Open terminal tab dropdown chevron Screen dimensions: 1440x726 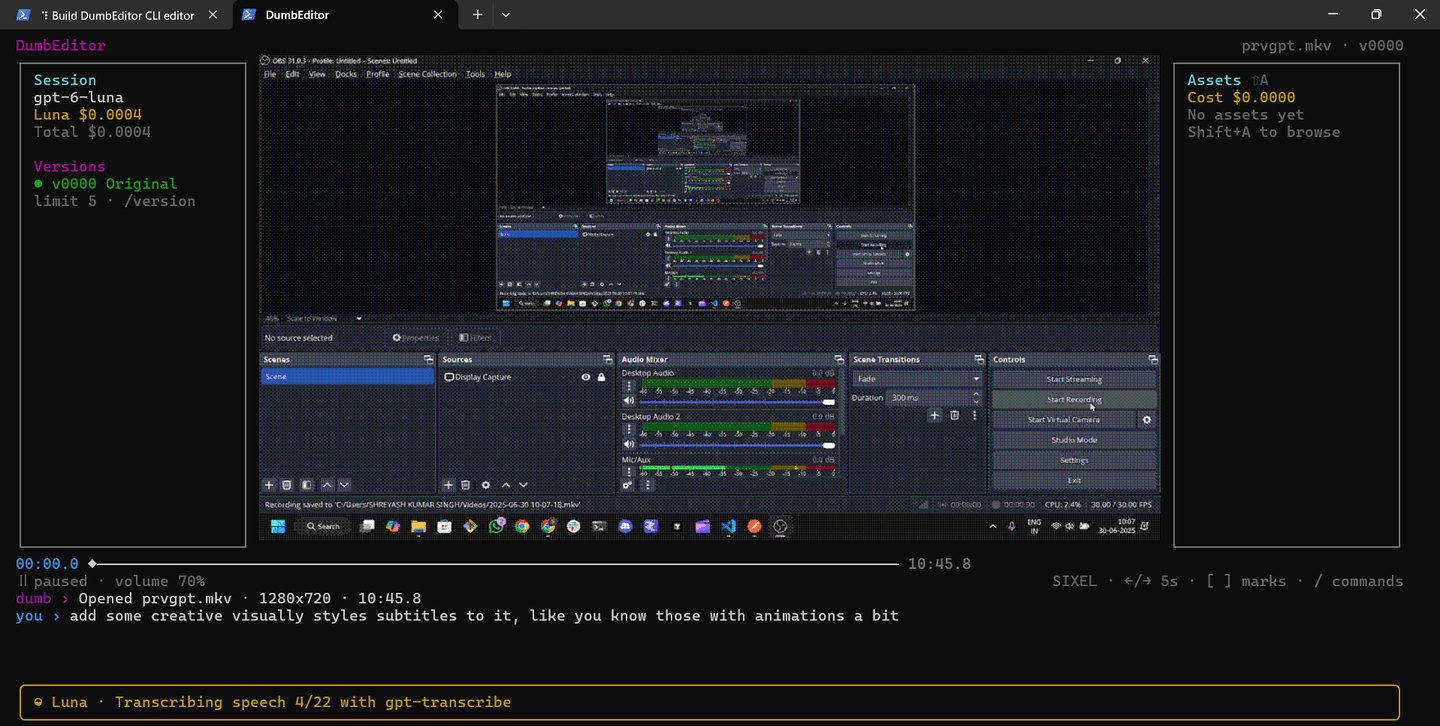[x=505, y=15]
